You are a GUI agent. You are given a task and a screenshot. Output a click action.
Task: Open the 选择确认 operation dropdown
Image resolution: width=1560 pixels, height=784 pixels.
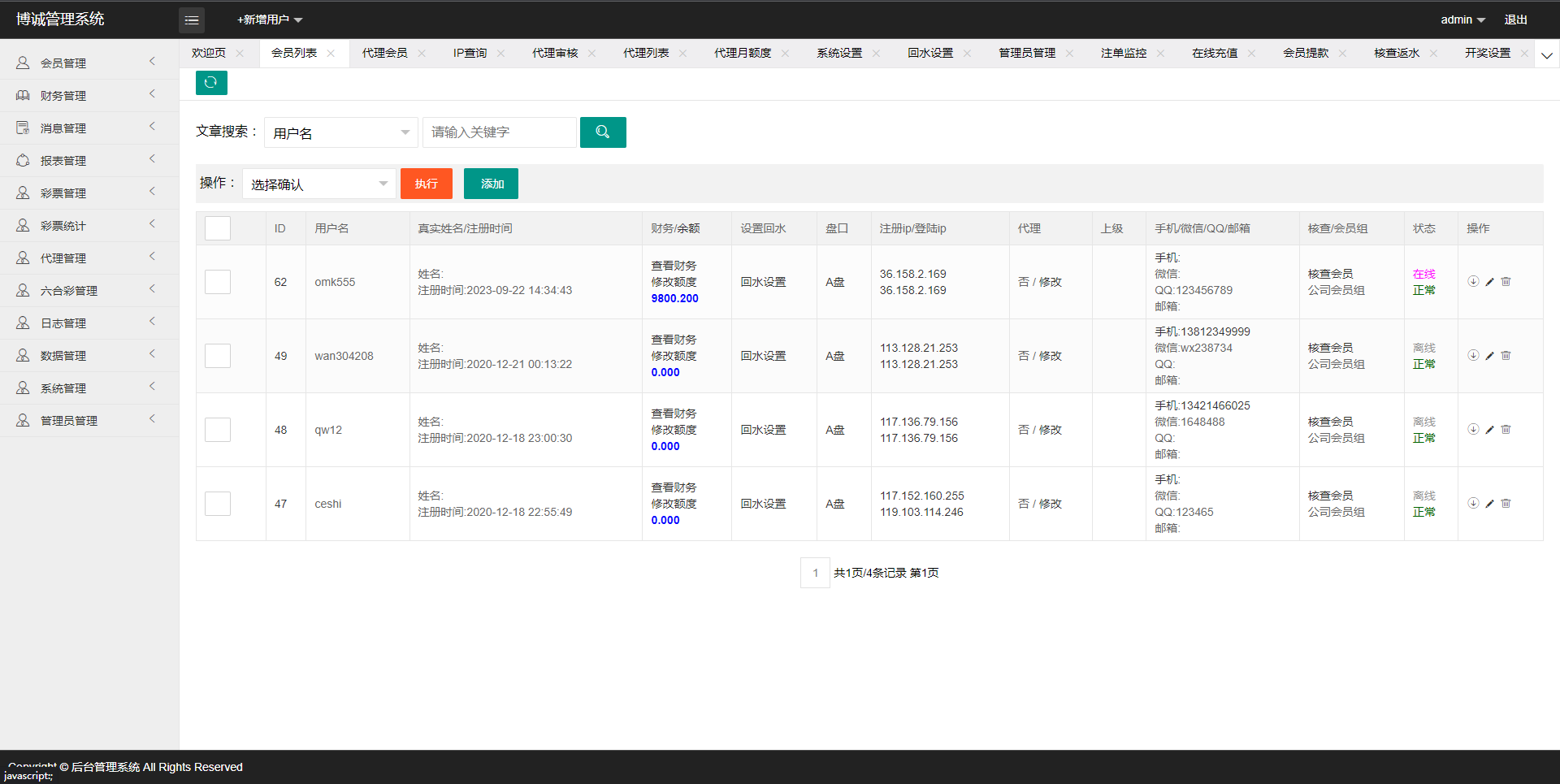[x=319, y=184]
